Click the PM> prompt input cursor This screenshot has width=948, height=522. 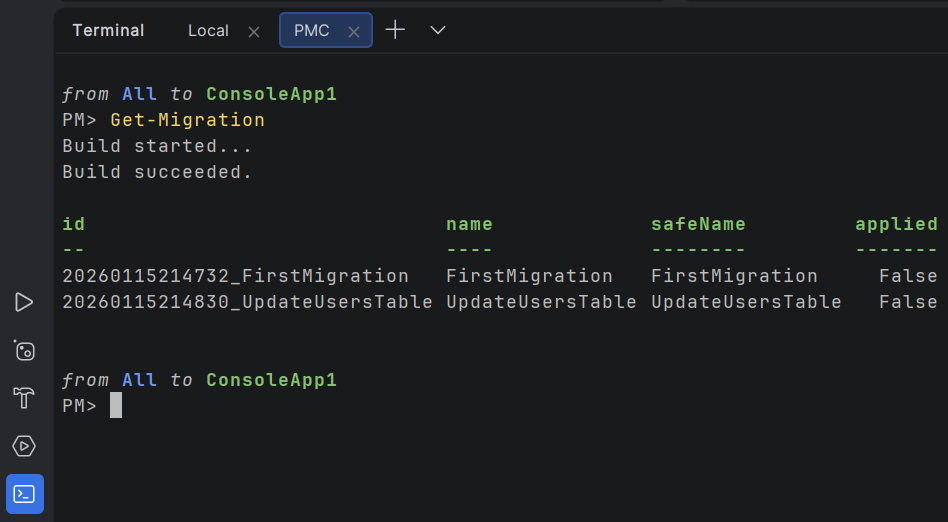tap(115, 405)
